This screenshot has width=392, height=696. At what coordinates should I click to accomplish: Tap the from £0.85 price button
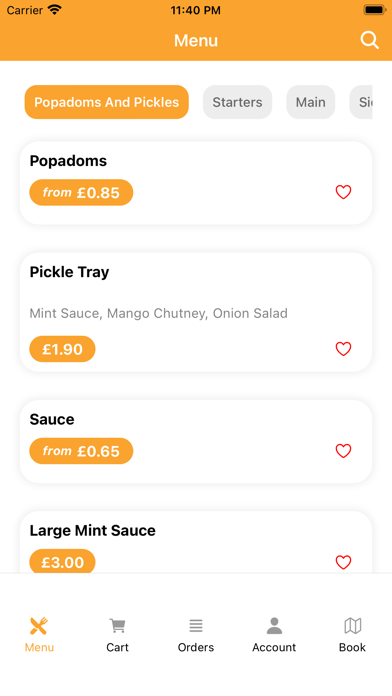tap(81, 193)
